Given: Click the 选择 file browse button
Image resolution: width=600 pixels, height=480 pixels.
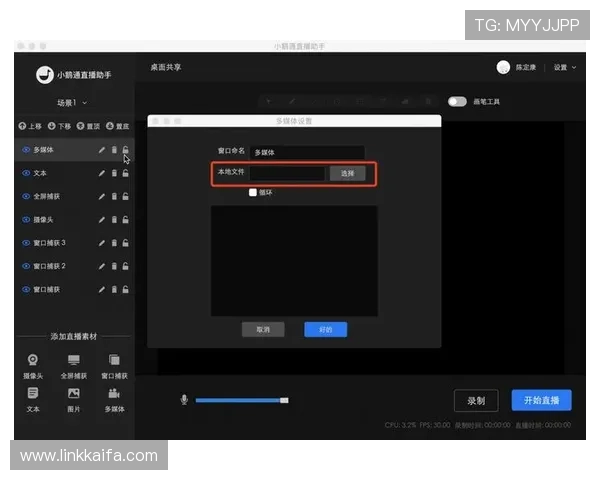Looking at the screenshot, I should coord(347,173).
